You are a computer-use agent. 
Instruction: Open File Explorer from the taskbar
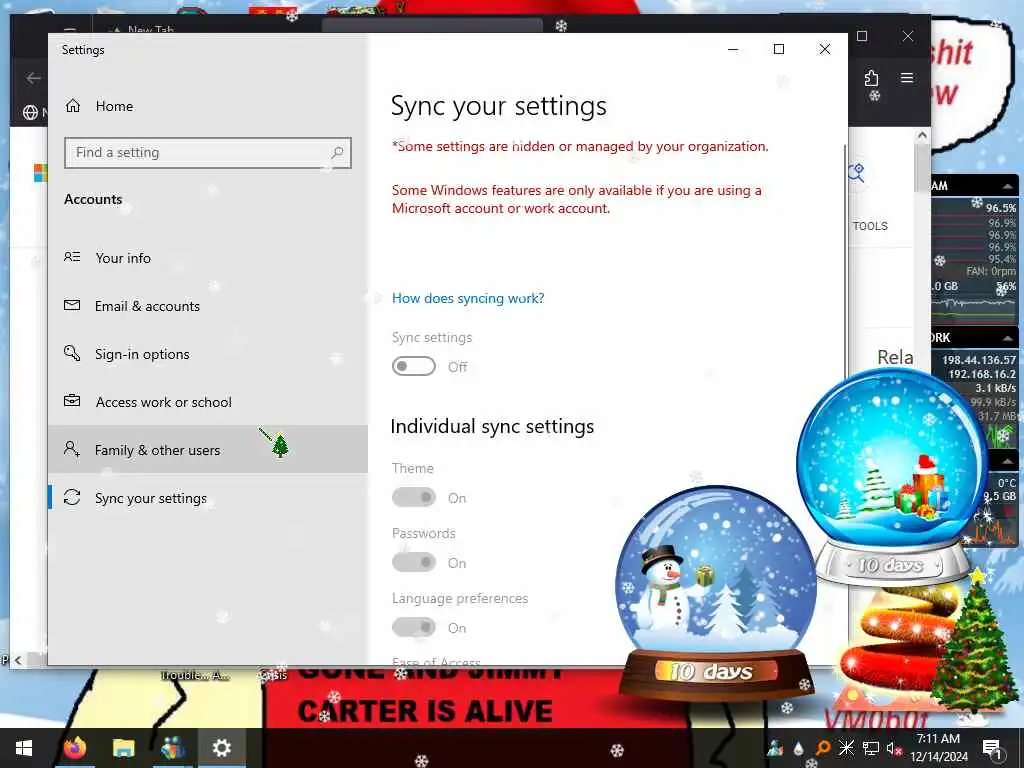tap(123, 748)
